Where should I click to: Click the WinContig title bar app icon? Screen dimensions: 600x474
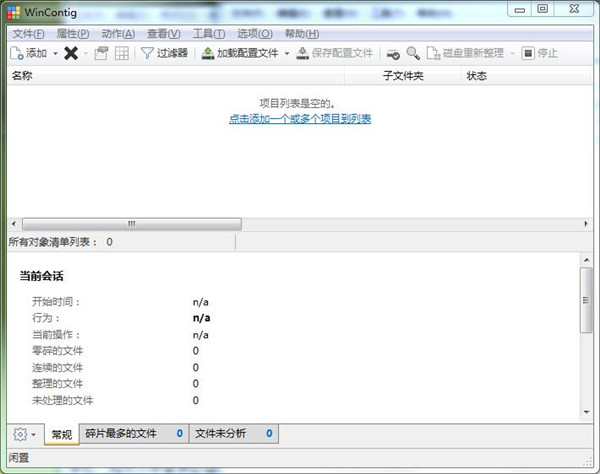(13, 13)
